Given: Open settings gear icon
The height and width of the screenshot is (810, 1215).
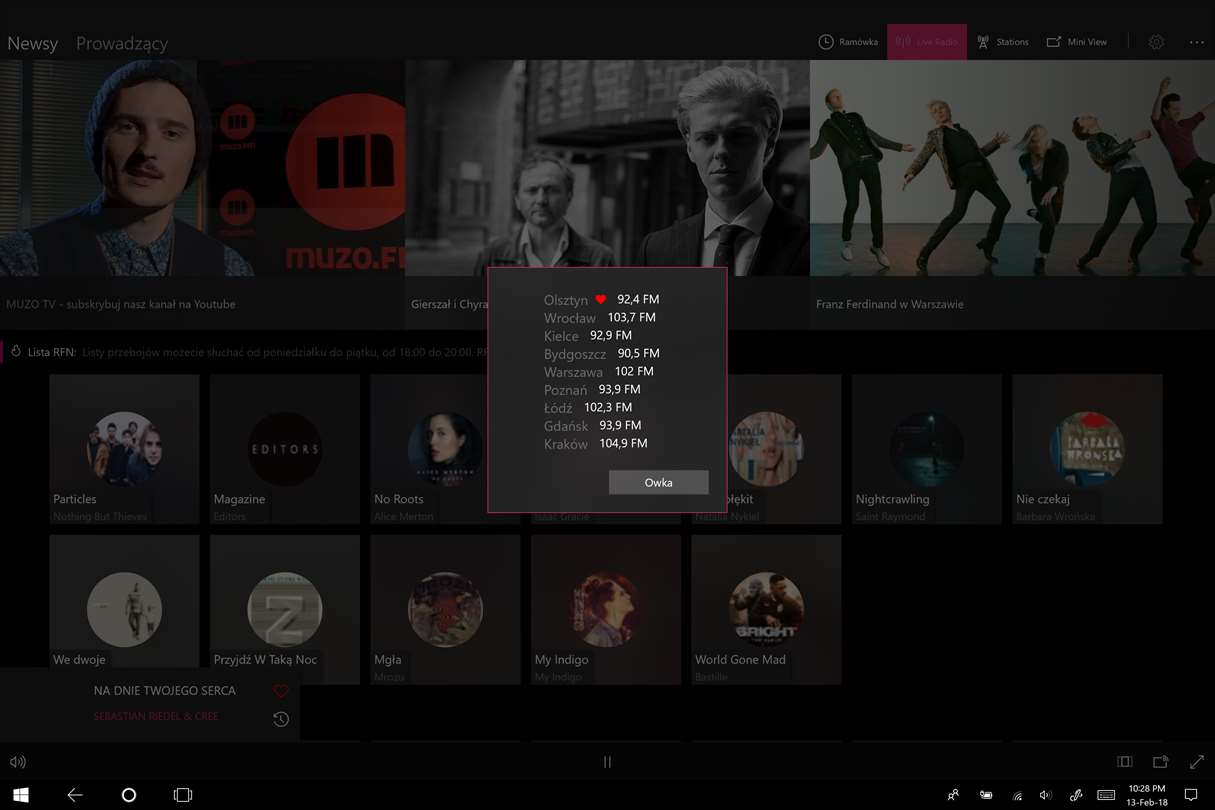Looking at the screenshot, I should (1156, 42).
